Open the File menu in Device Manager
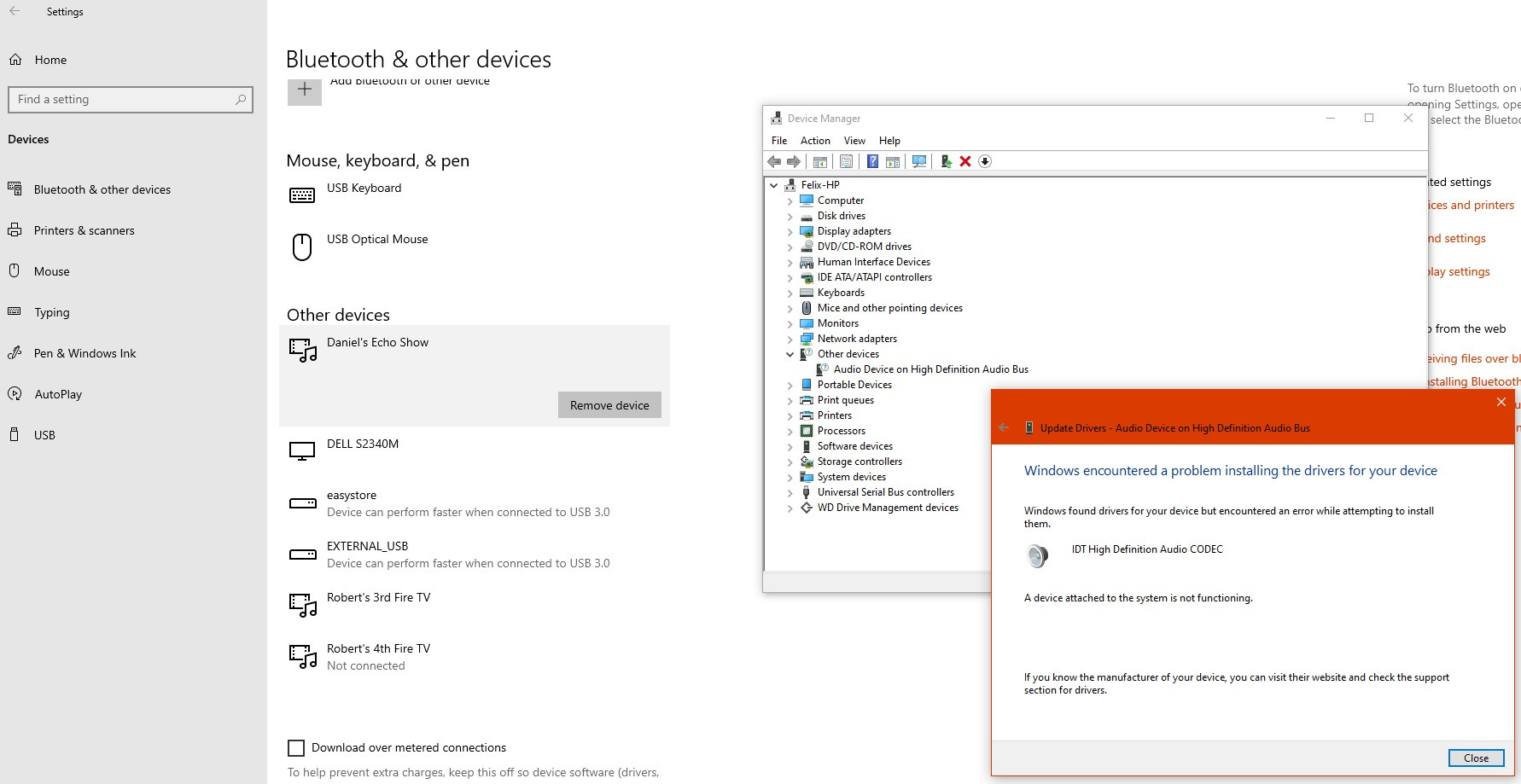The height and width of the screenshot is (784, 1521). (779, 141)
